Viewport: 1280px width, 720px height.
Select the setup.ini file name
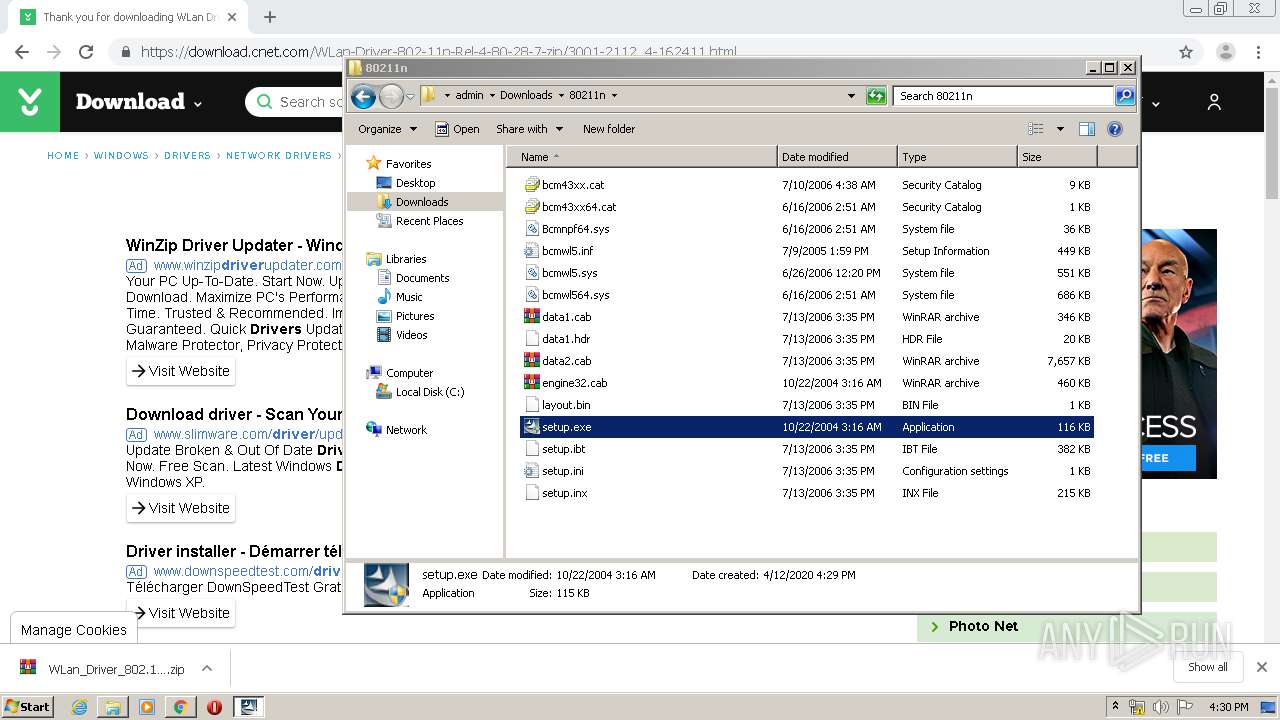pyautogui.click(x=563, y=471)
